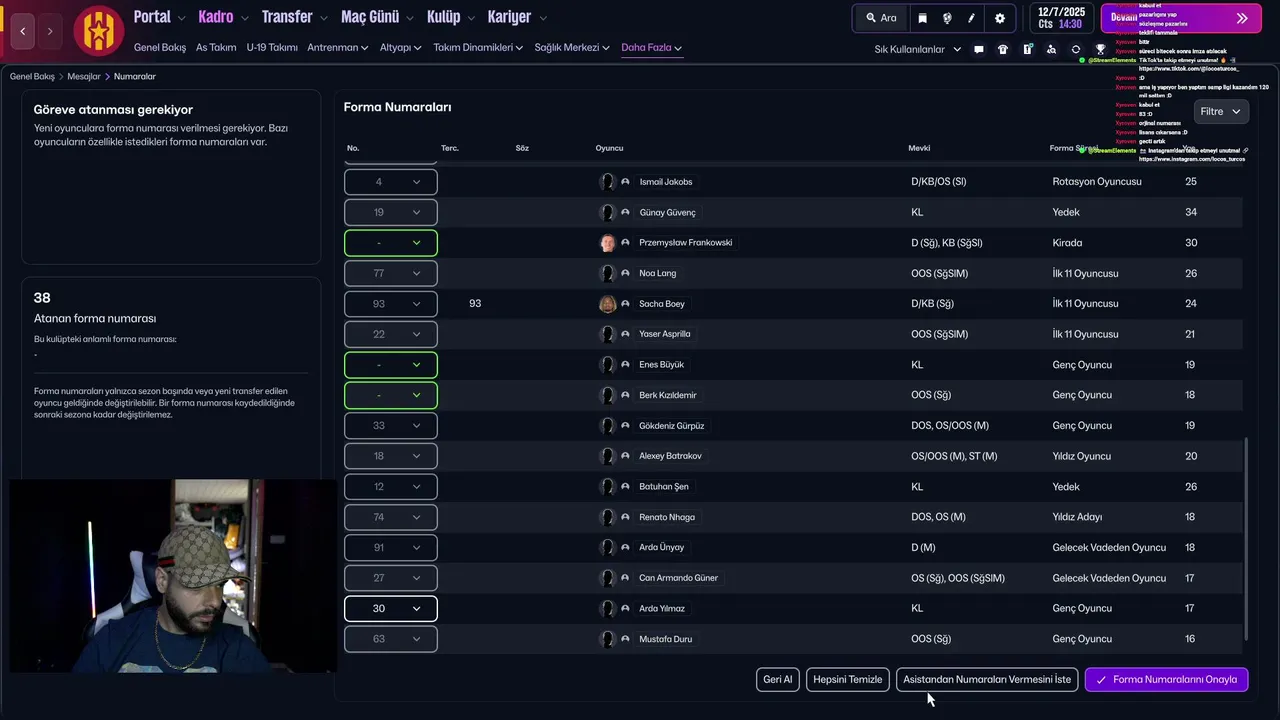Click silhouette portrait of Alexey Batrakov

[607, 456]
